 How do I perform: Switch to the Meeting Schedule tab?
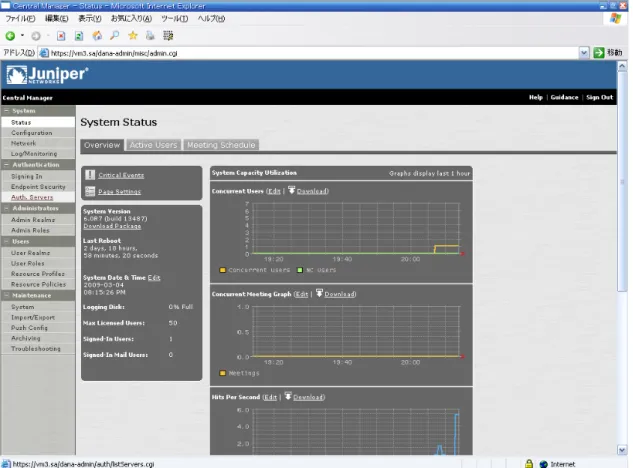point(221,145)
